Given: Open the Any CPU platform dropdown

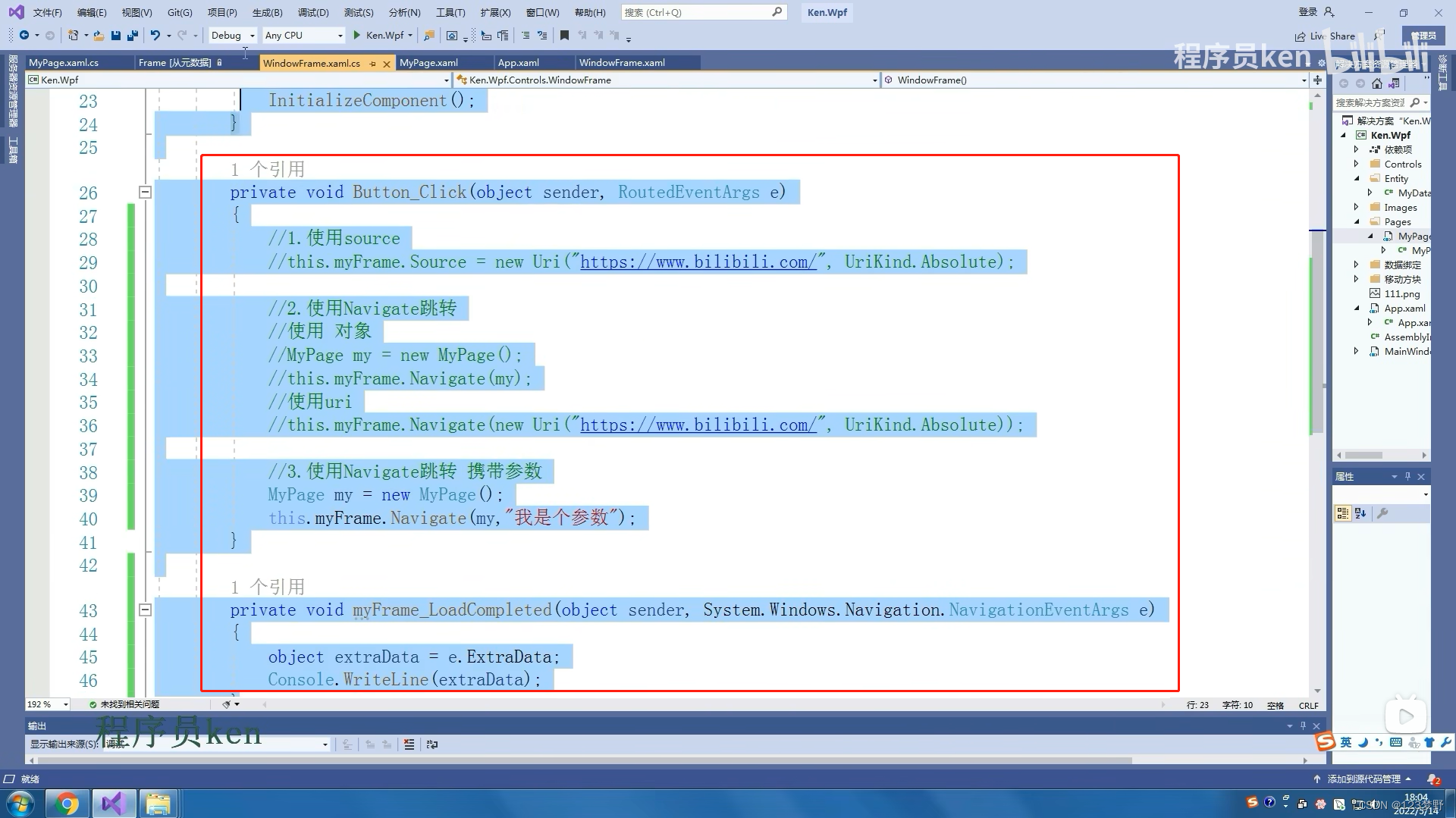Looking at the screenshot, I should (x=303, y=35).
